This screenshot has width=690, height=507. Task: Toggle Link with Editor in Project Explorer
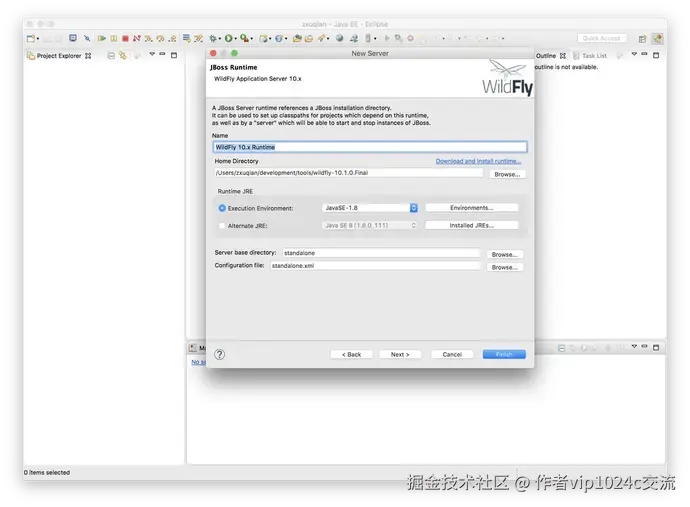click(x=123, y=55)
